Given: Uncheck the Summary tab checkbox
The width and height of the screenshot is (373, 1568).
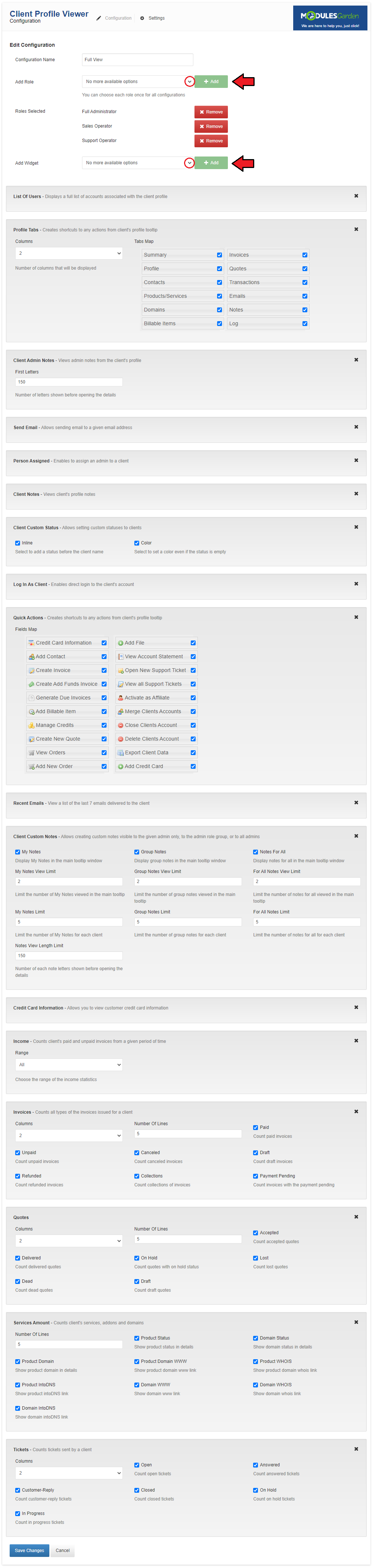Looking at the screenshot, I should point(219,255).
